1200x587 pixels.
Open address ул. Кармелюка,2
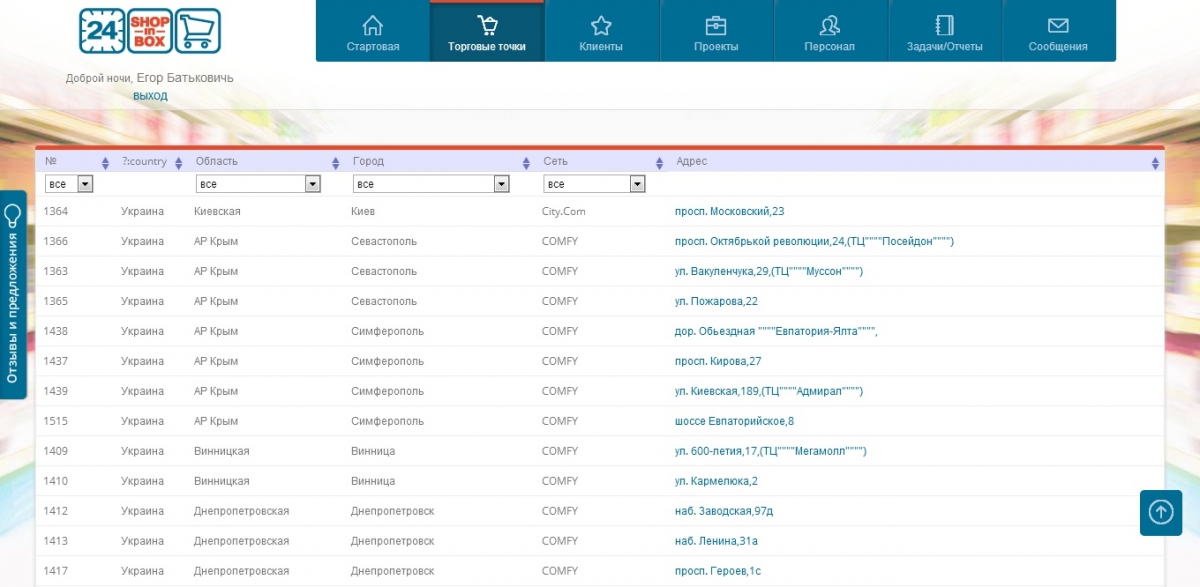click(716, 482)
